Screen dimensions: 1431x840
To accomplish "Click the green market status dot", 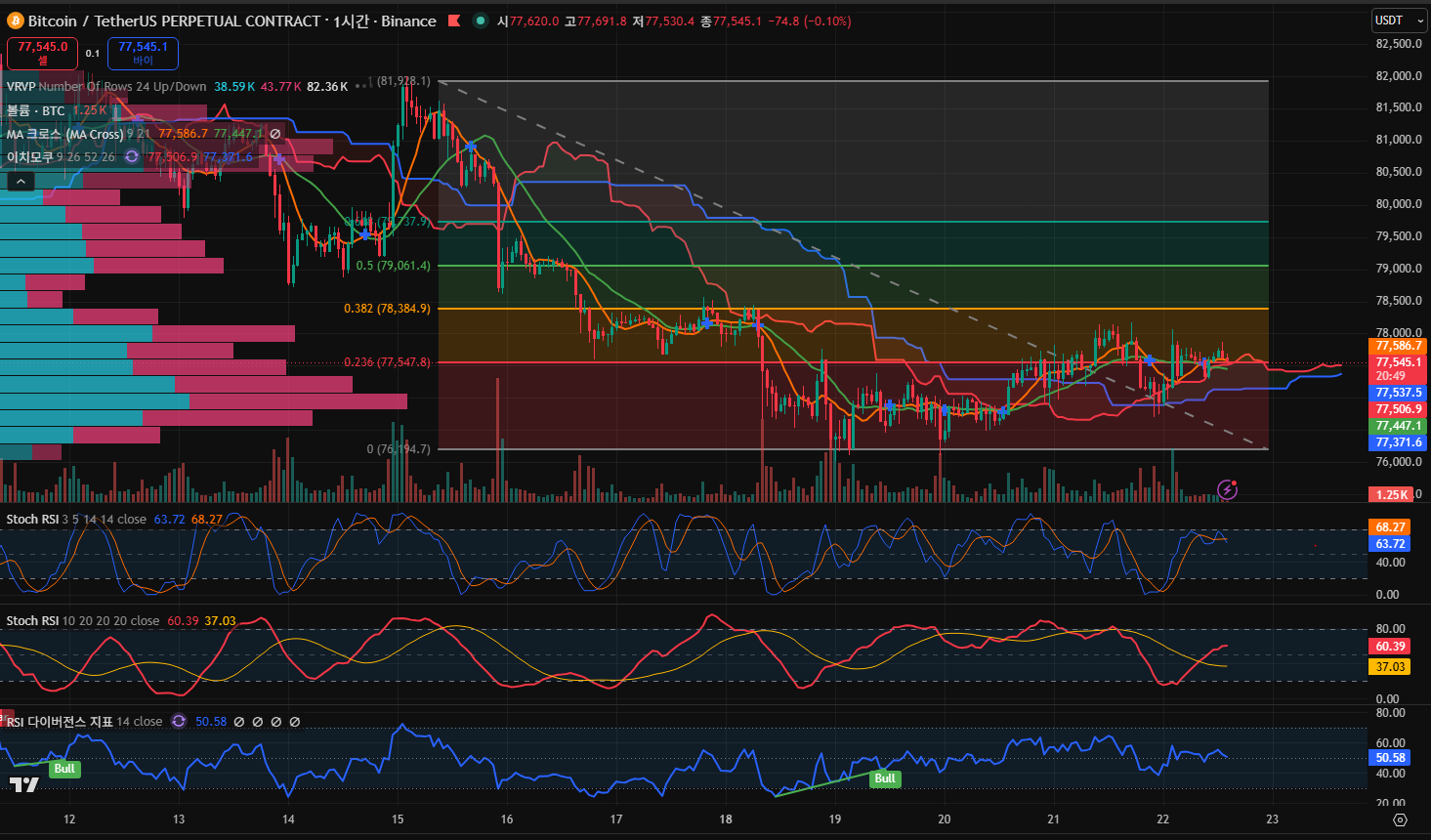I will (480, 21).
